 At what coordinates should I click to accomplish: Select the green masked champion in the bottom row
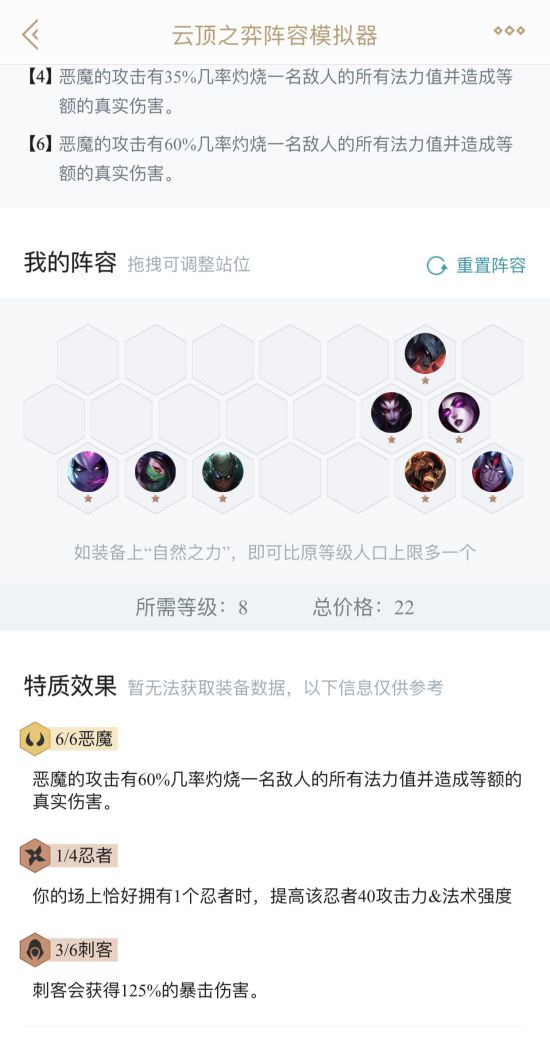pyautogui.click(x=223, y=471)
